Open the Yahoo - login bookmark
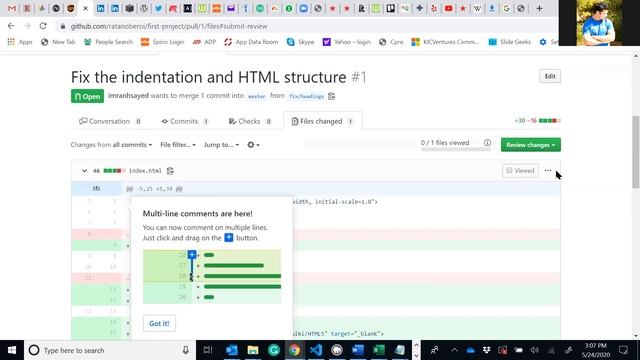 pos(347,42)
